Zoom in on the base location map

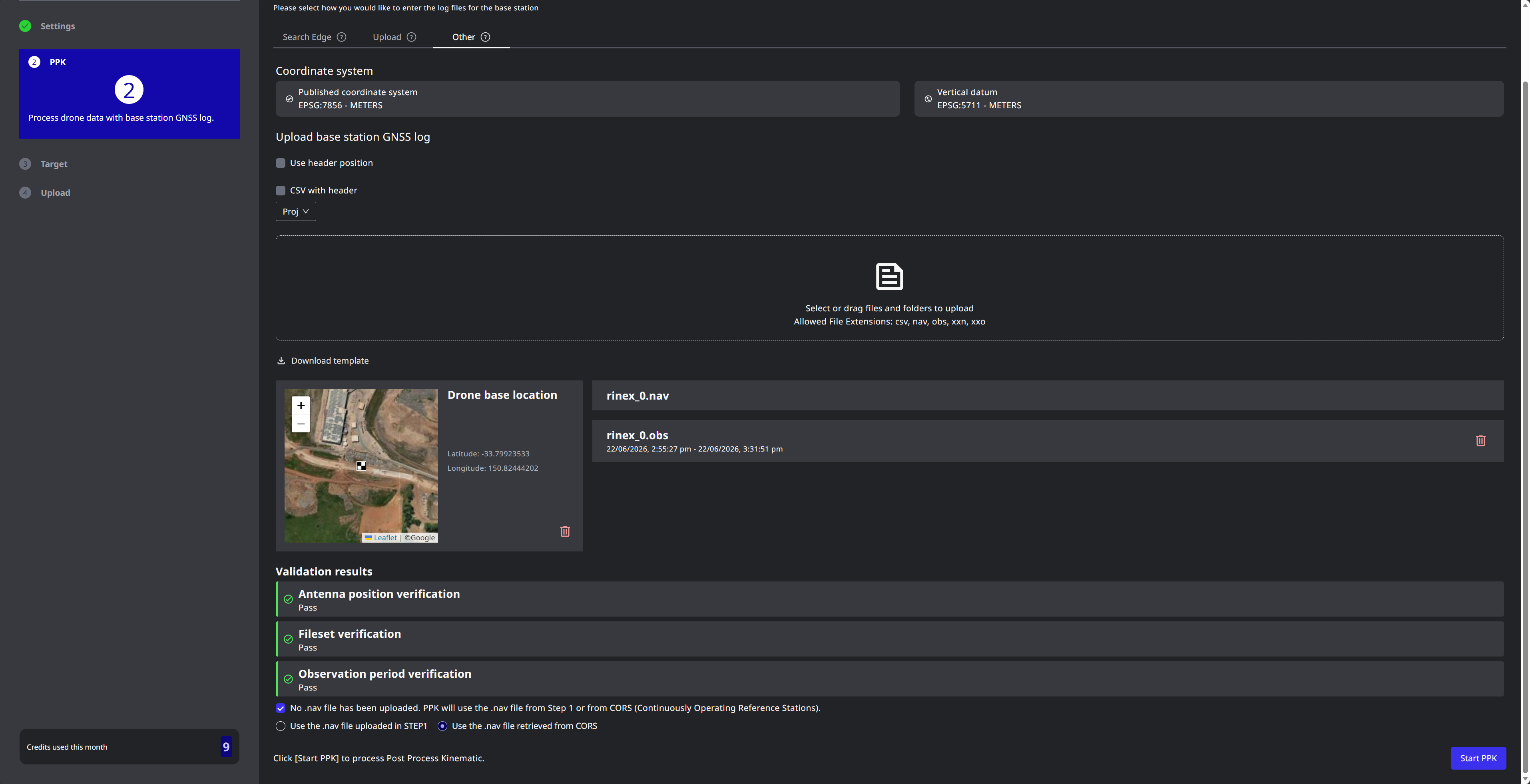301,405
